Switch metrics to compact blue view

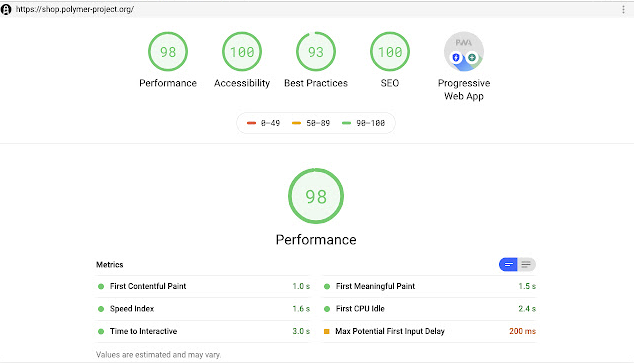point(508,265)
